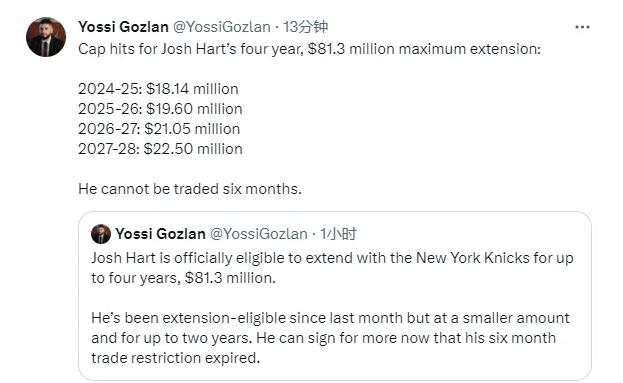Click the @YossiGozlan handle in main tweet
Screen dimensions: 623x383
222,27
